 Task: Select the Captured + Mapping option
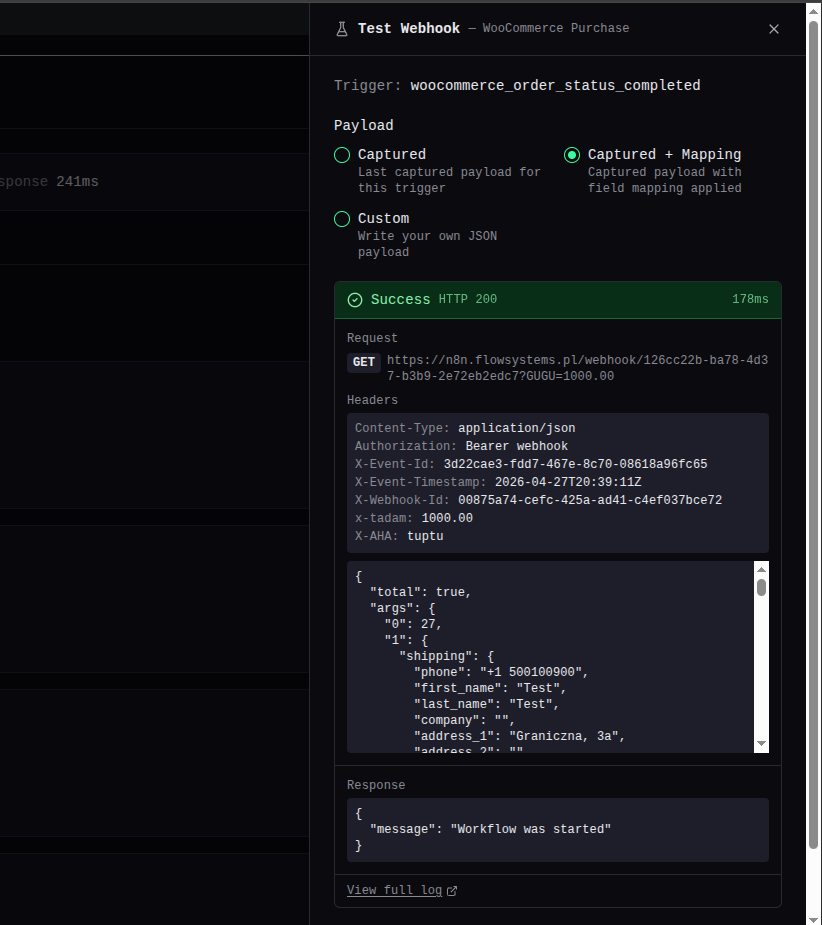[572, 155]
